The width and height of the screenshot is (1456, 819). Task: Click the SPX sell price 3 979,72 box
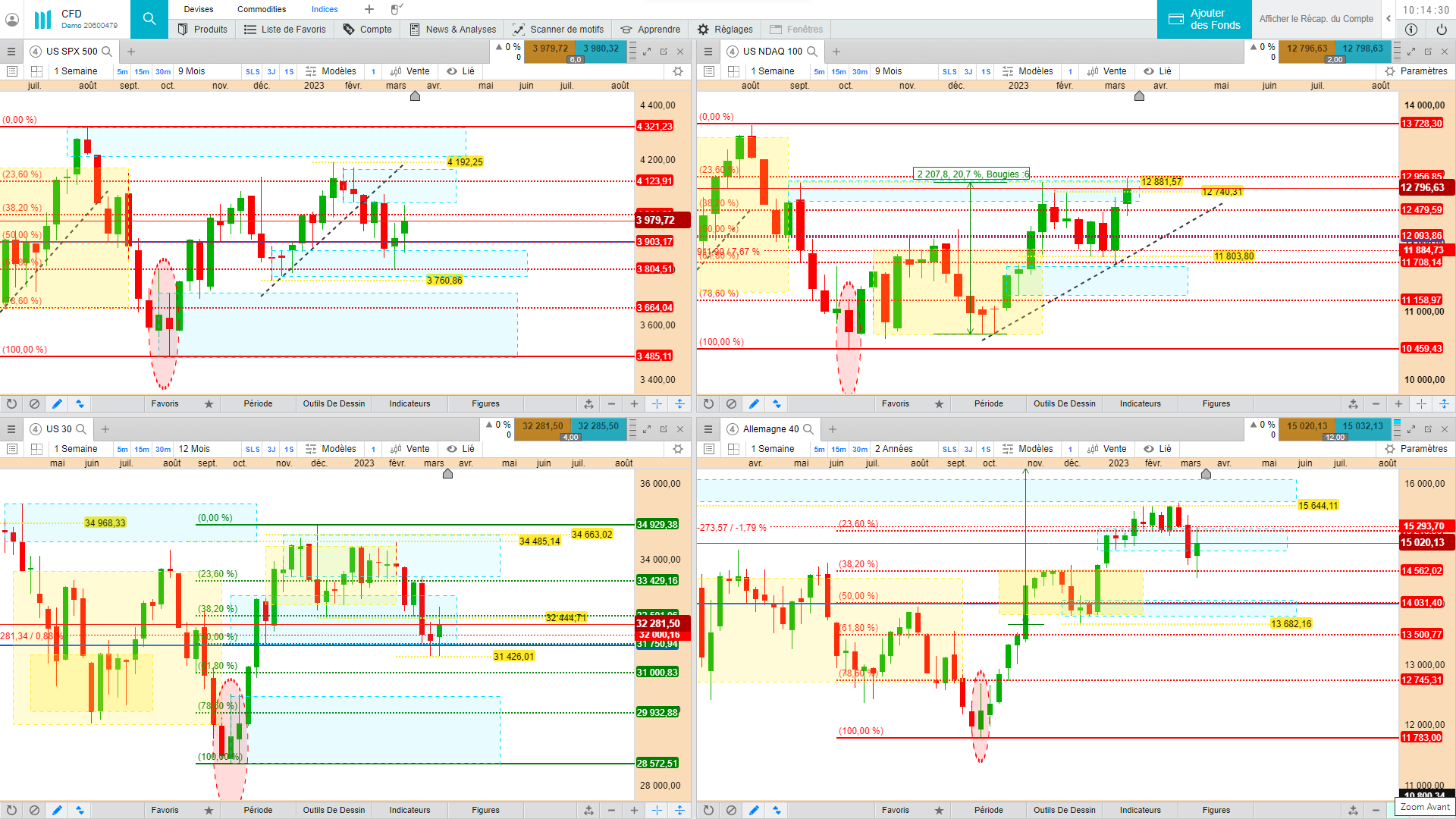[x=550, y=49]
